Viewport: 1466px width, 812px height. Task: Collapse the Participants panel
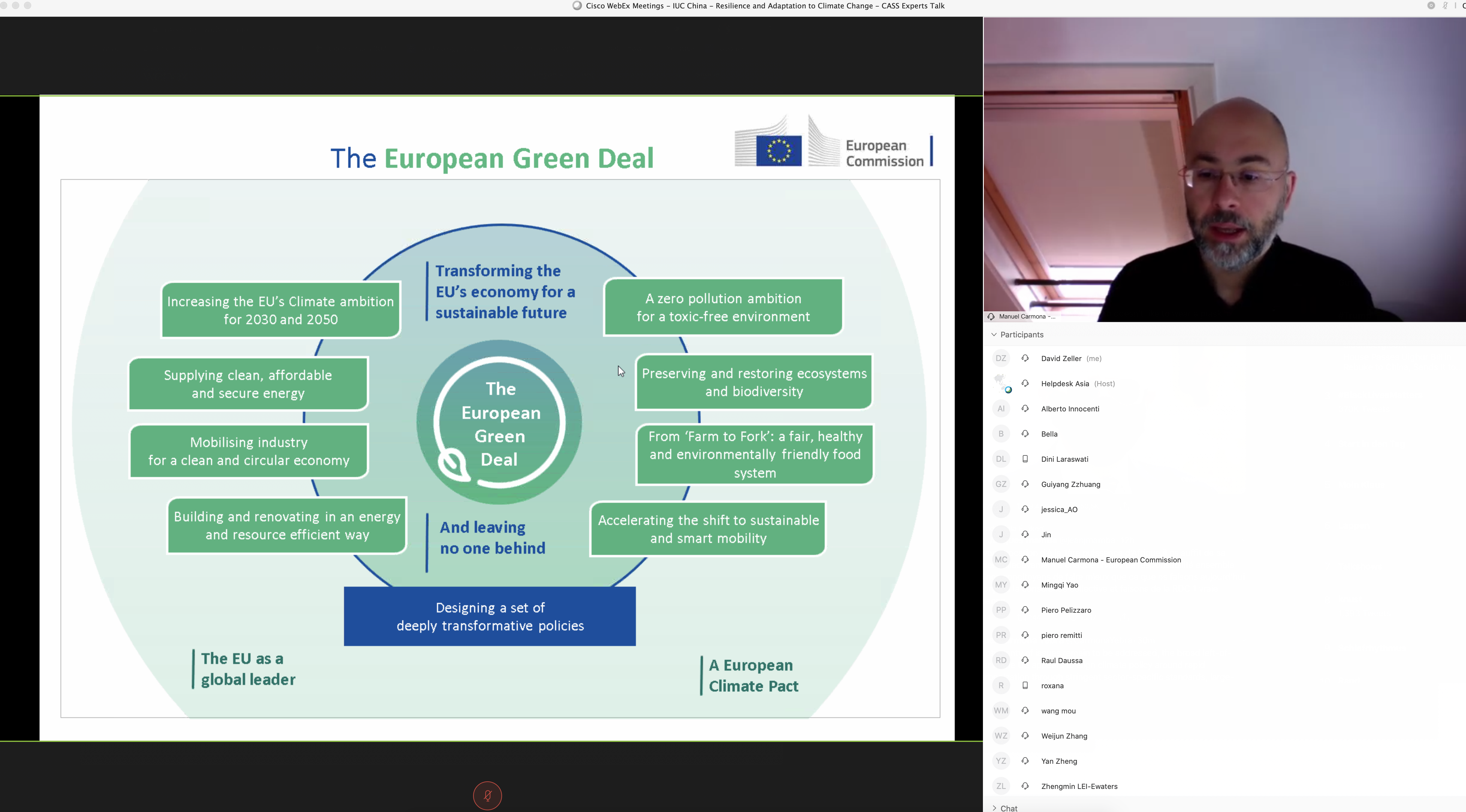[994, 335]
